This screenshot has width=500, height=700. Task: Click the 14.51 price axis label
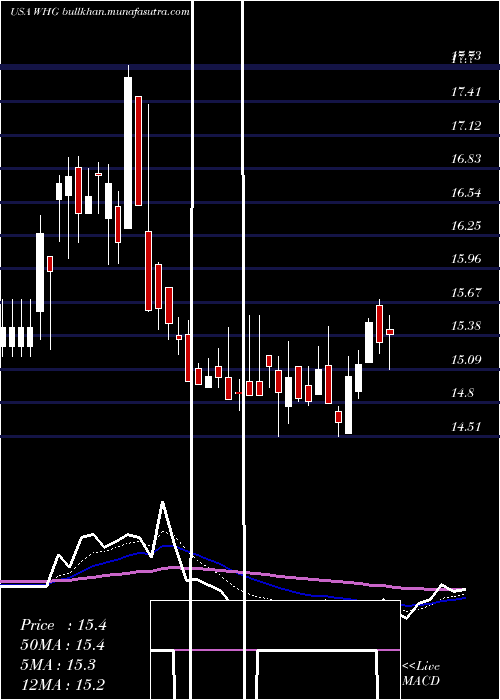(466, 427)
